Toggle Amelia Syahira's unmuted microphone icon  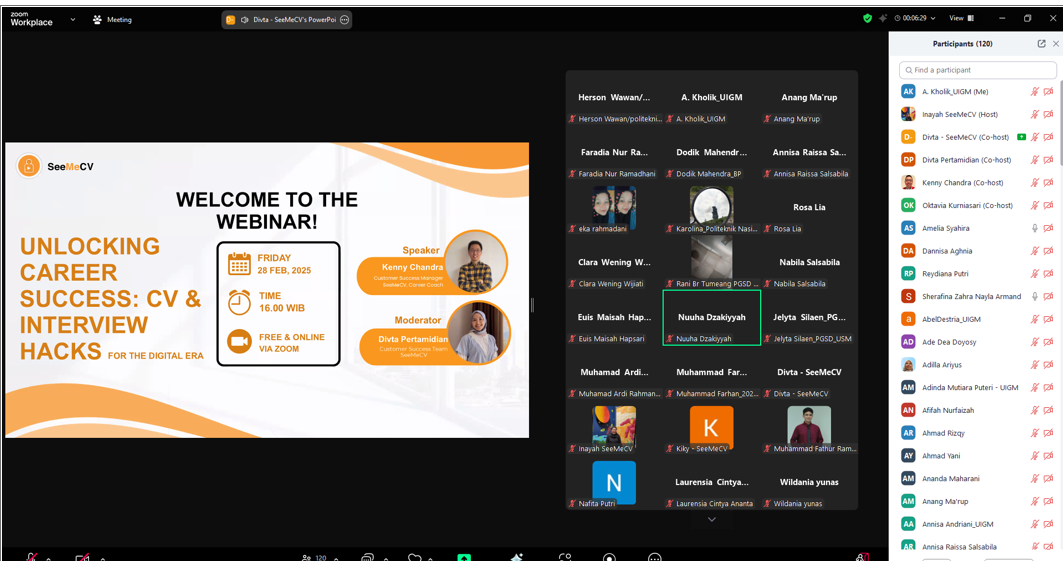[1035, 228]
